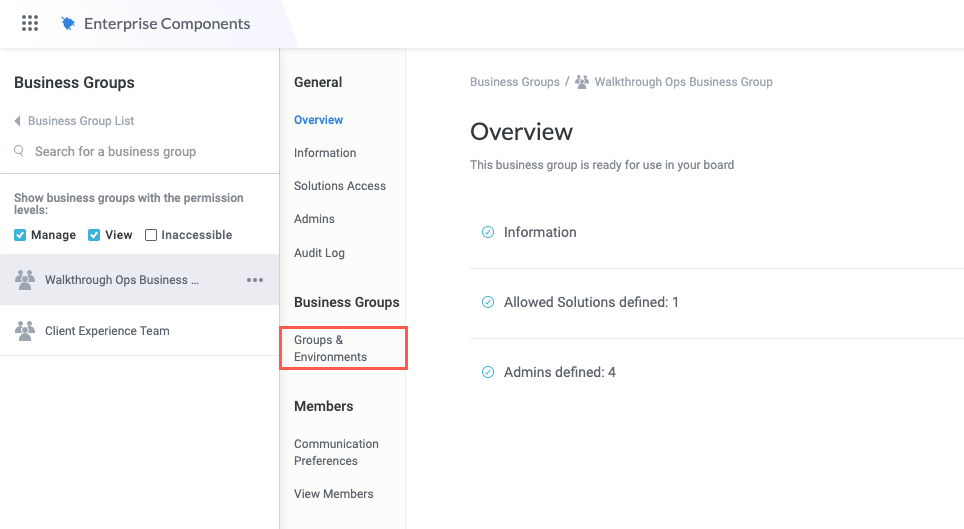Click the breadcrumb group icon

click(582, 82)
